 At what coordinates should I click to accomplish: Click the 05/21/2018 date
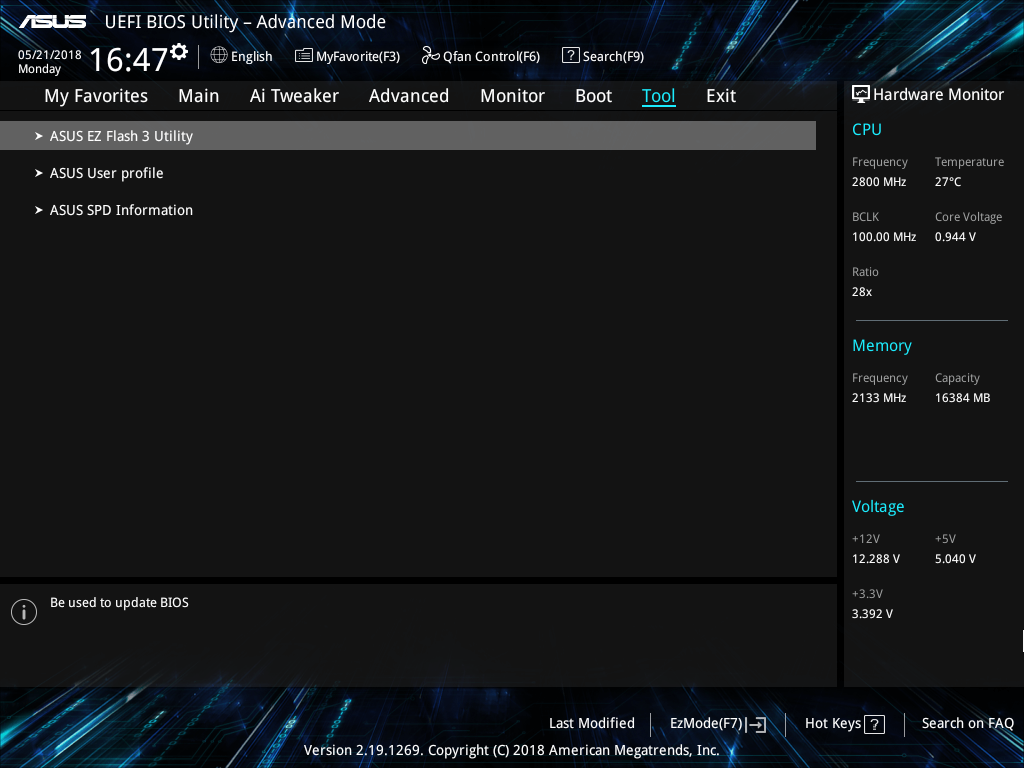point(50,55)
